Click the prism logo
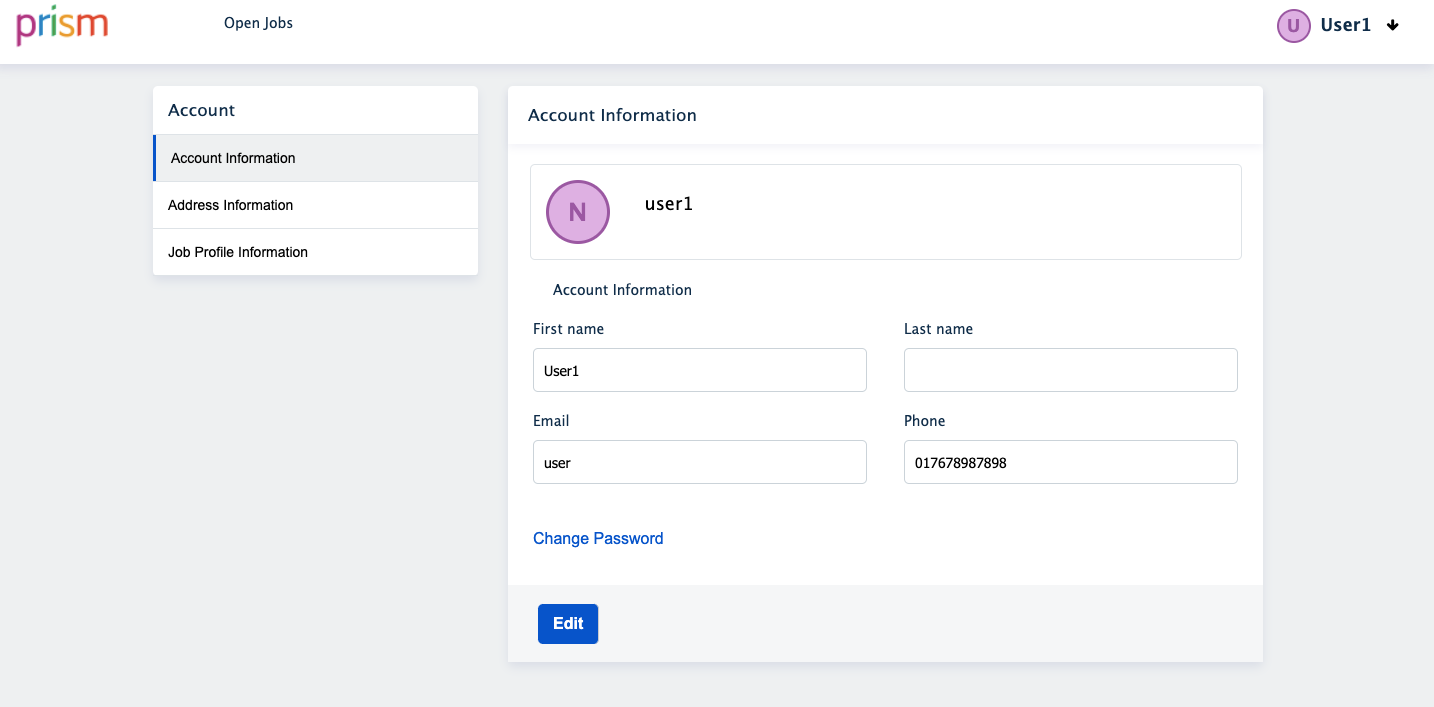 (x=61, y=26)
